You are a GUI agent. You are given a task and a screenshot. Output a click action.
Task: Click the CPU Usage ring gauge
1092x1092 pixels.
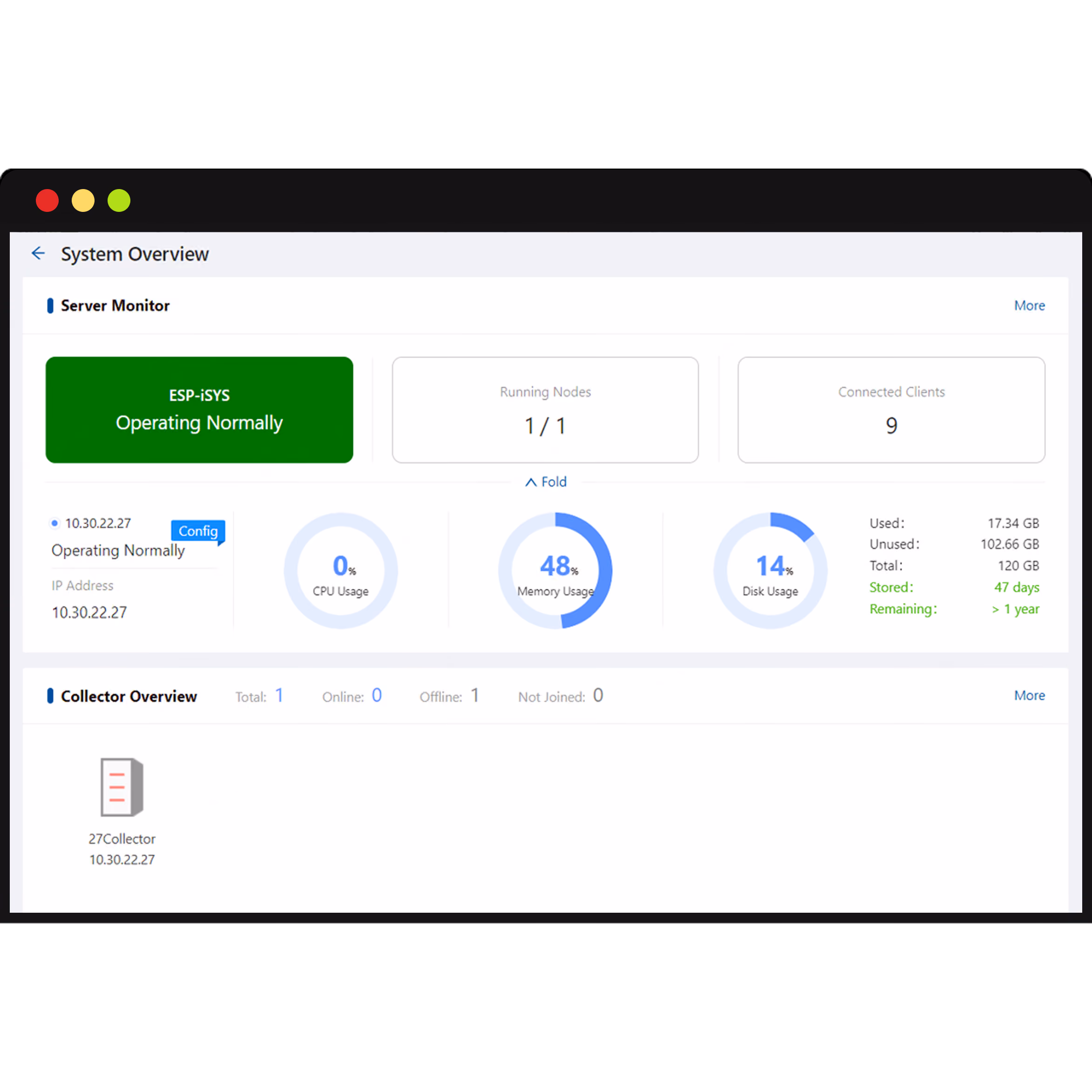(x=341, y=570)
